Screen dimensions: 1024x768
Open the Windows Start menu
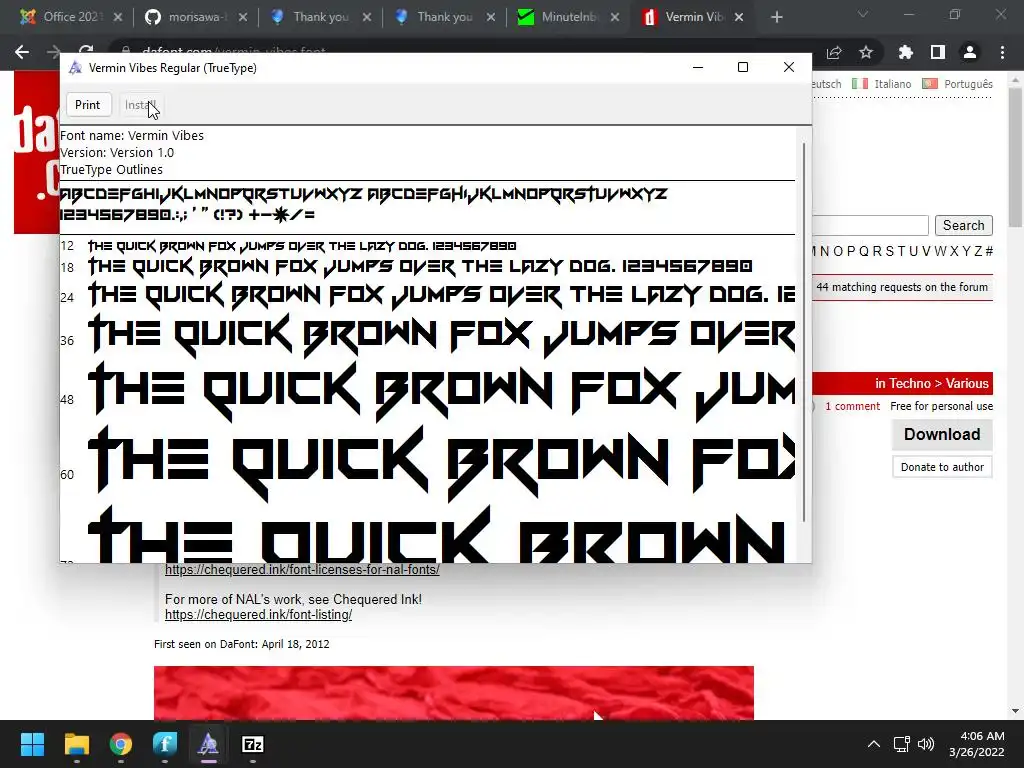click(x=32, y=744)
